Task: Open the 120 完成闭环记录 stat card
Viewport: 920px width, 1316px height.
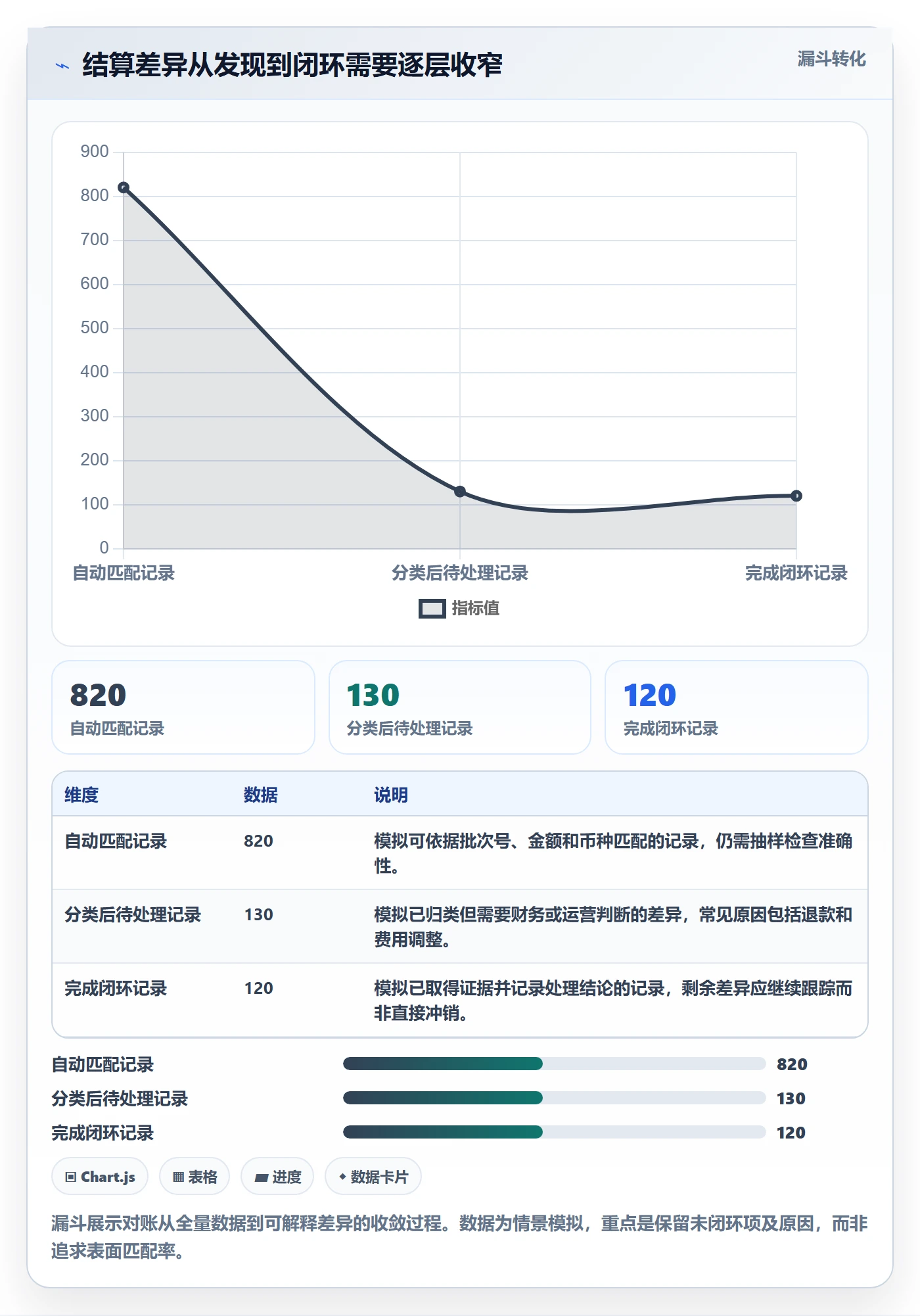Action: (x=737, y=707)
